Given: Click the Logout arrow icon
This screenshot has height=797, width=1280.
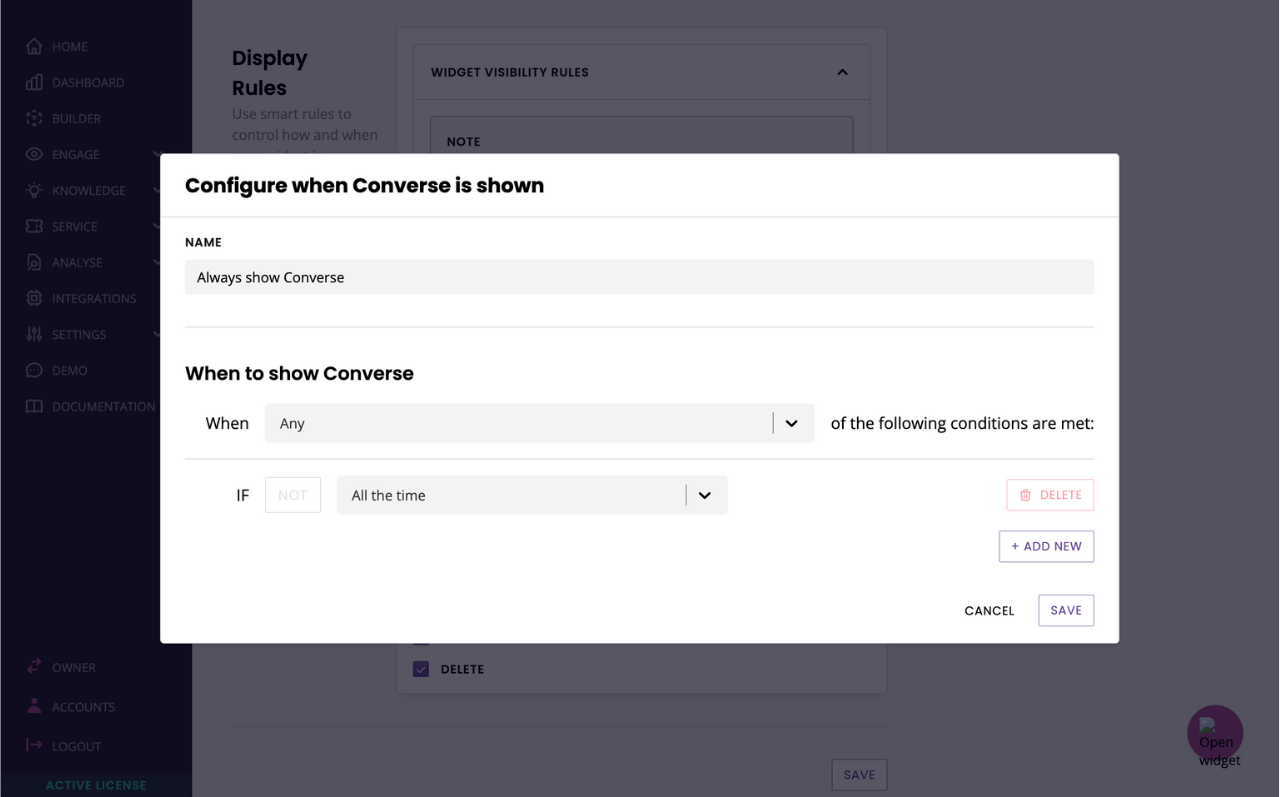Looking at the screenshot, I should [34, 745].
